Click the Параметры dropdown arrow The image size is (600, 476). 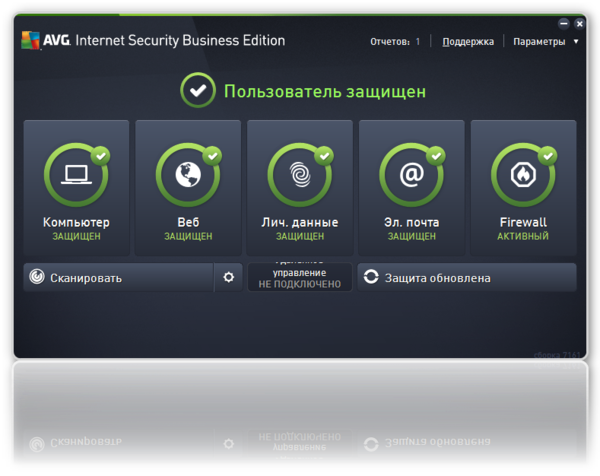pos(576,41)
